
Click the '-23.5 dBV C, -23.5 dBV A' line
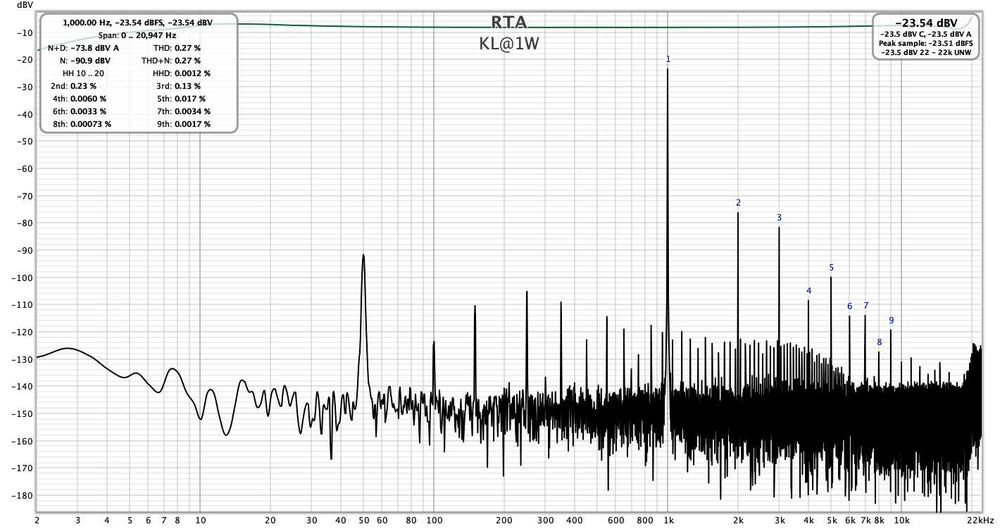(925, 34)
